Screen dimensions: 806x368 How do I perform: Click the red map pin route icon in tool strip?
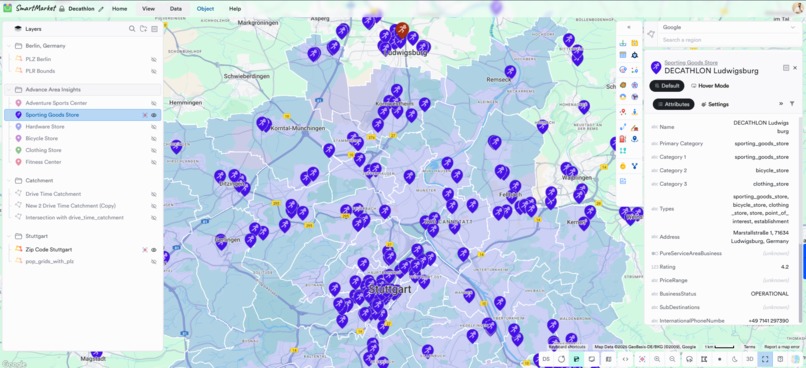(x=623, y=112)
